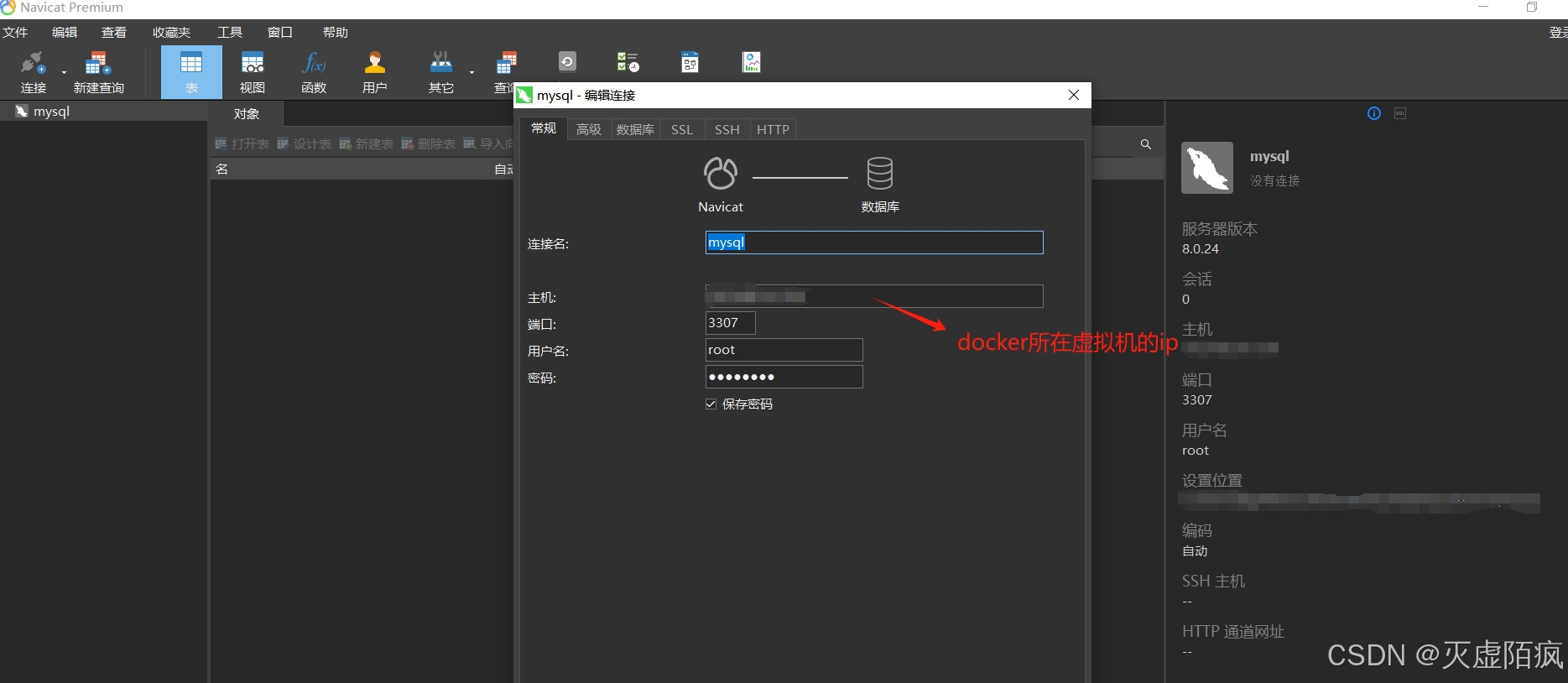Open the 用户 users toolbar icon

pos(375,71)
